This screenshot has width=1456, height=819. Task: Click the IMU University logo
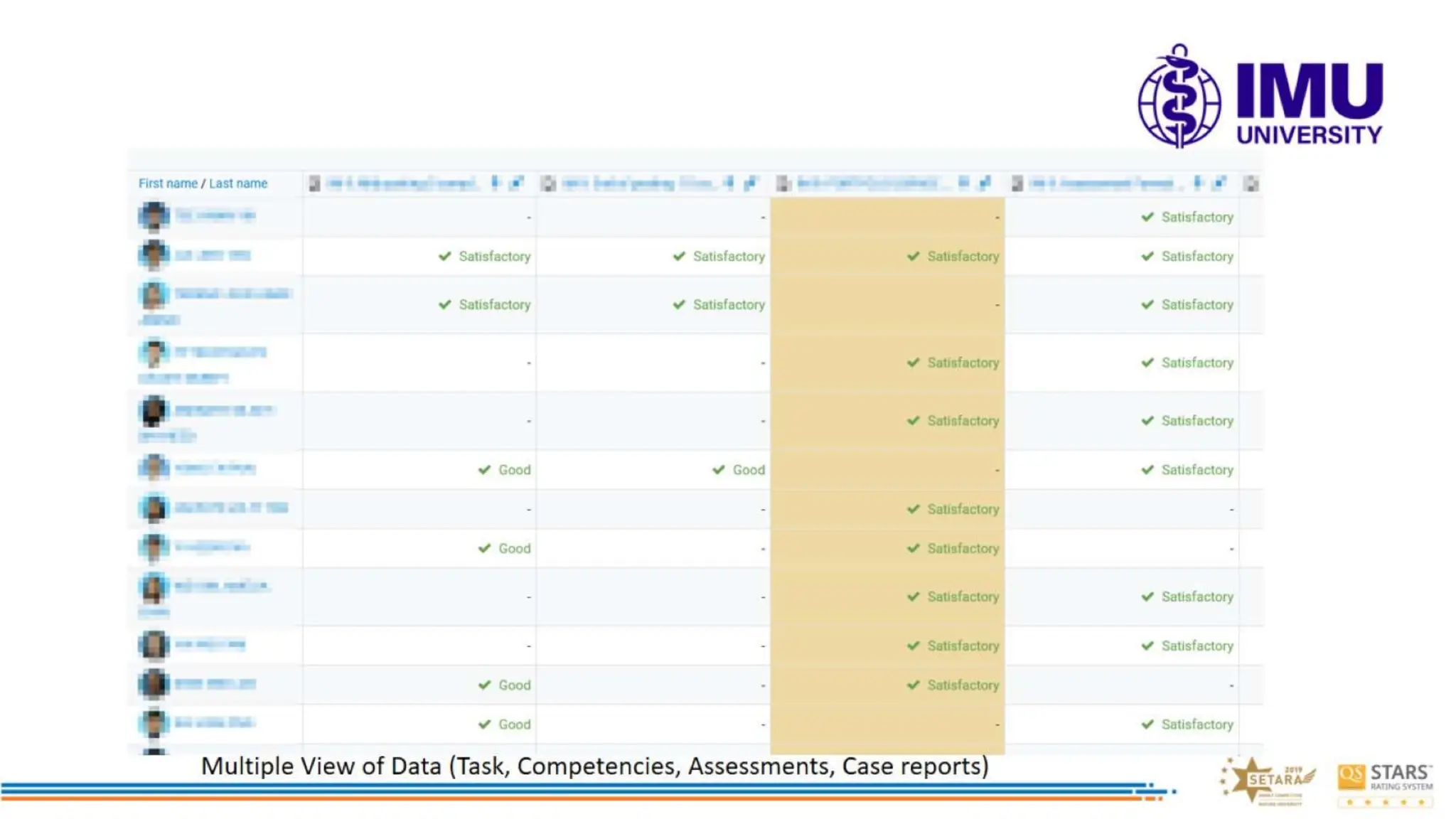tap(1260, 96)
